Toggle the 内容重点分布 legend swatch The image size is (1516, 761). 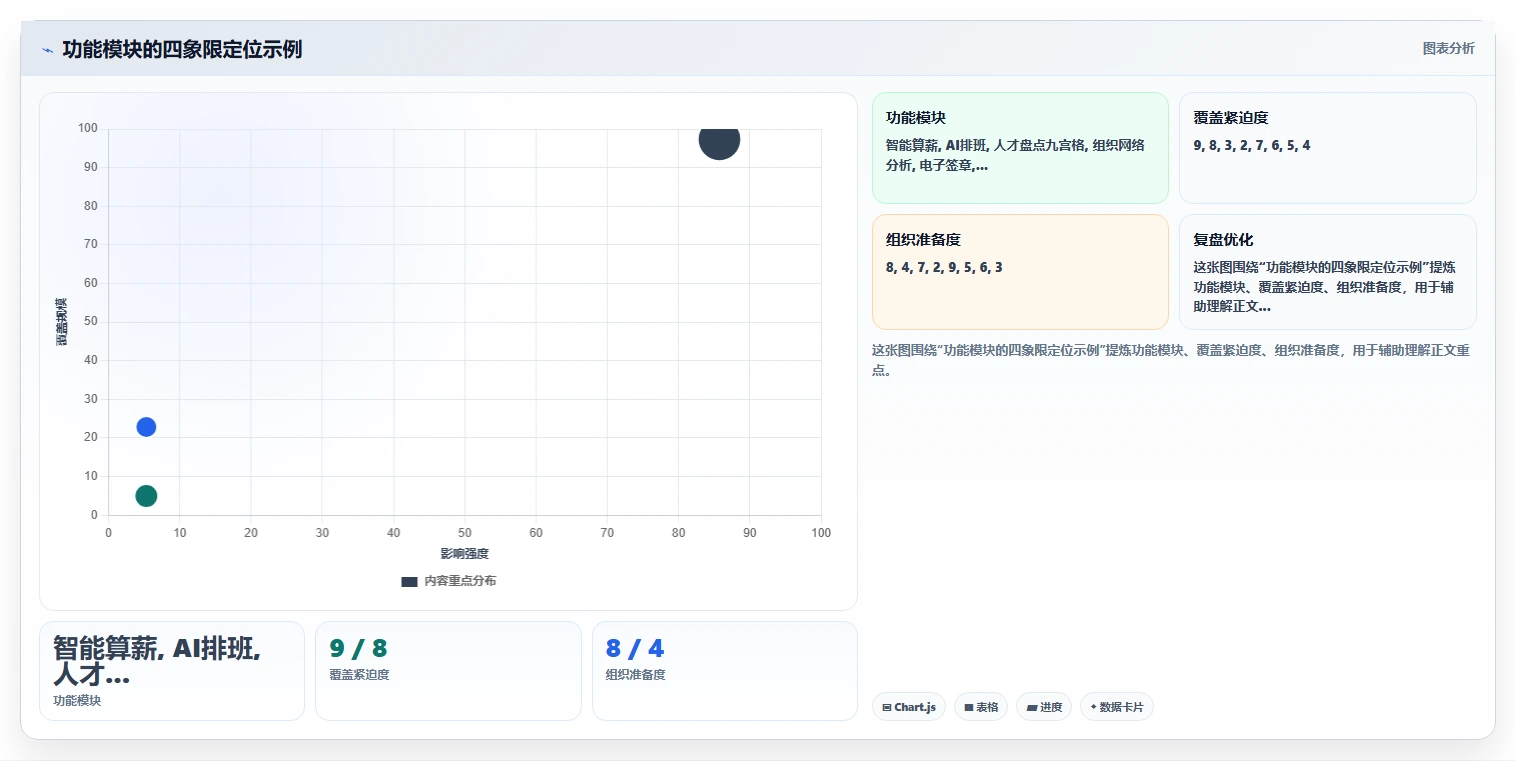coord(409,582)
